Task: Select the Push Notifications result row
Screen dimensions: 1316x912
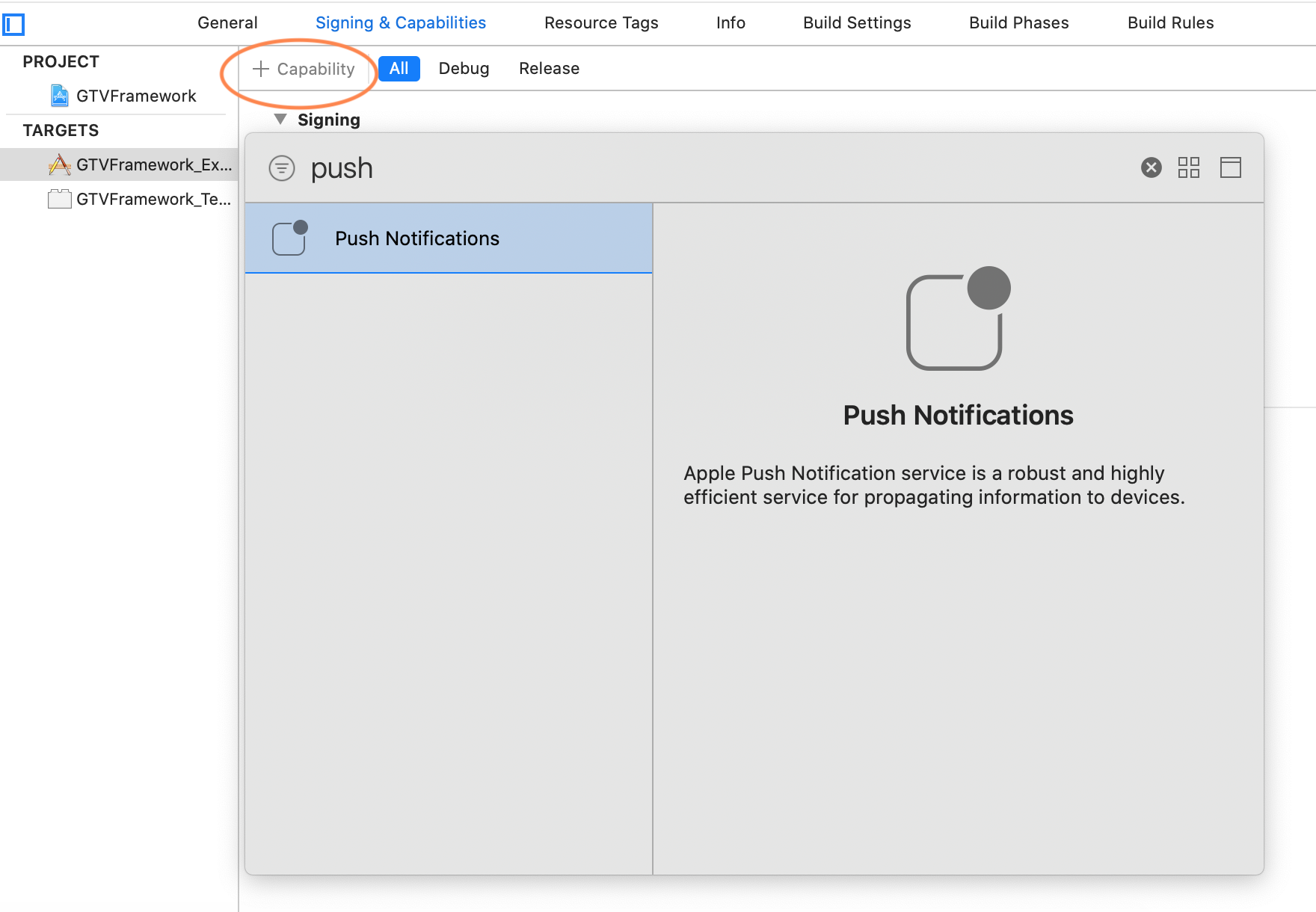Action: point(449,238)
